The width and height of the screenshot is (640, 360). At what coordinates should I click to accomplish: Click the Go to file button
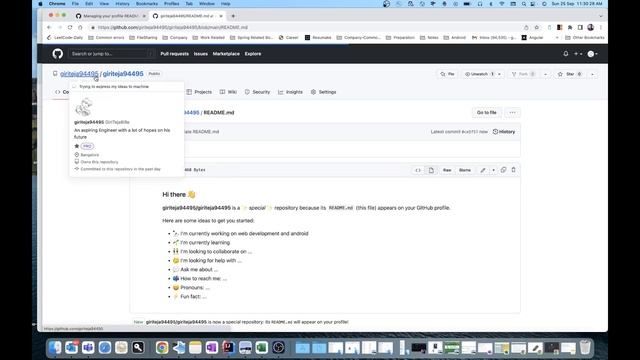tap(487, 112)
